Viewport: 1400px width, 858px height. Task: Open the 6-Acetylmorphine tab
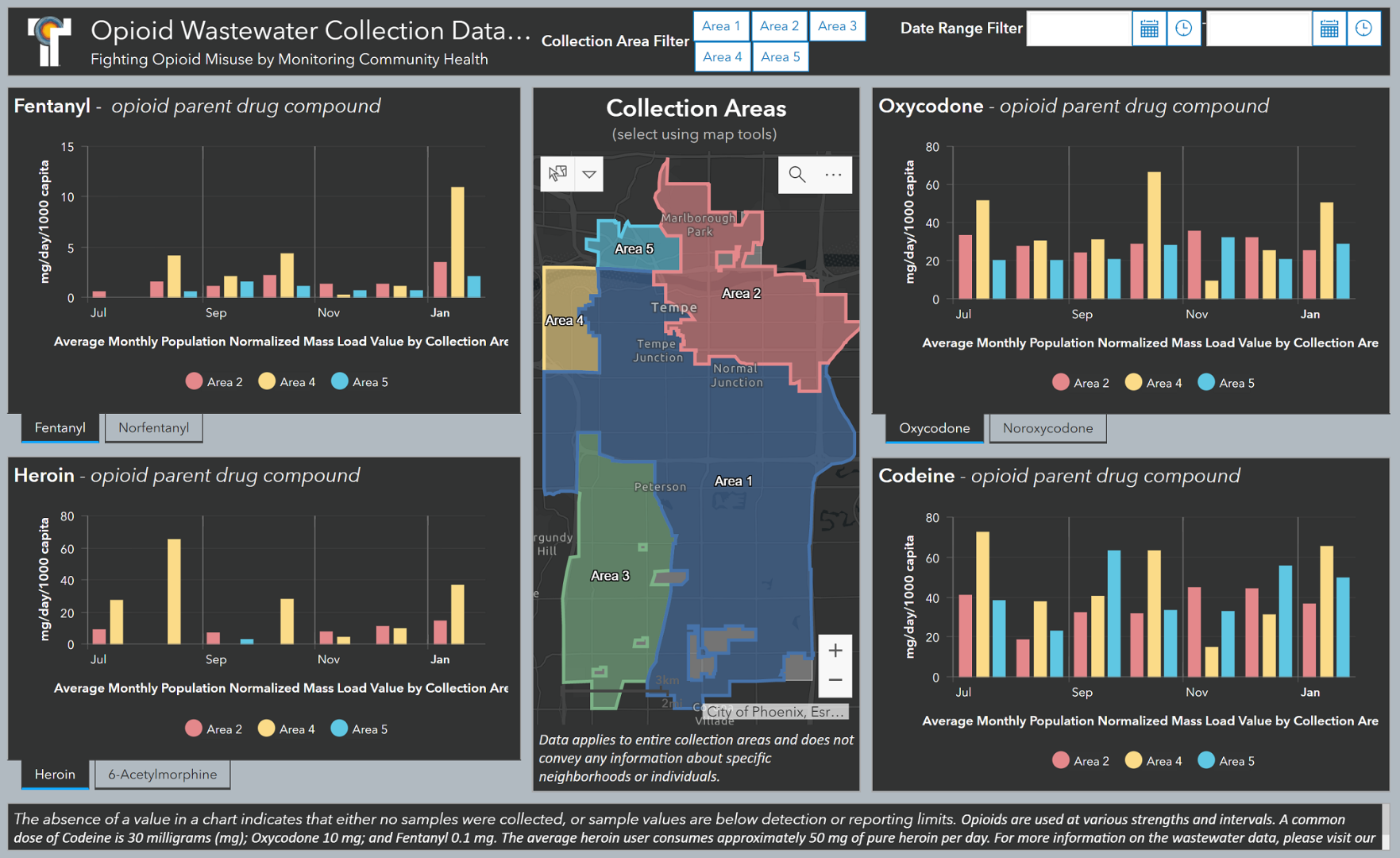pyautogui.click(x=162, y=774)
